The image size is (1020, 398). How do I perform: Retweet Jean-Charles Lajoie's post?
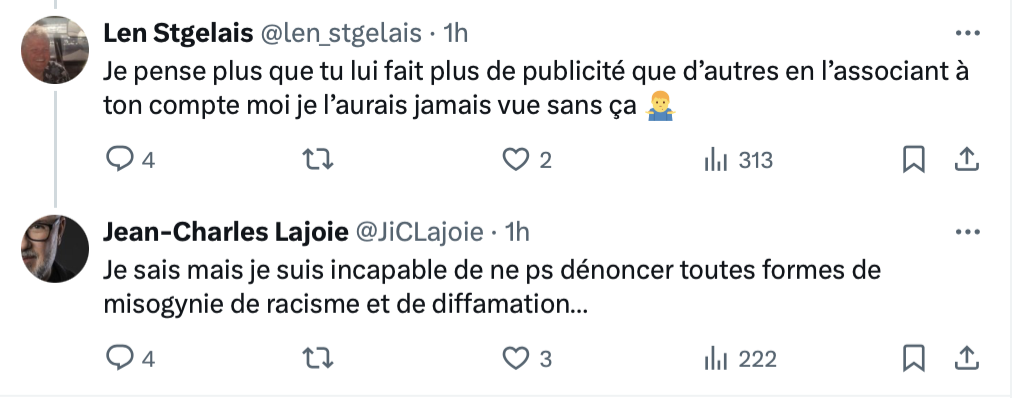(319, 358)
